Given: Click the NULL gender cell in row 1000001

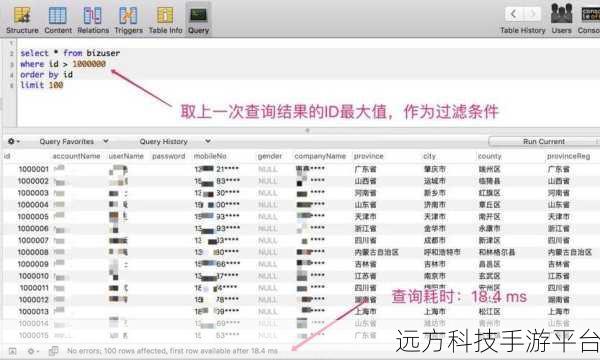Looking at the screenshot, I should 268,169.
